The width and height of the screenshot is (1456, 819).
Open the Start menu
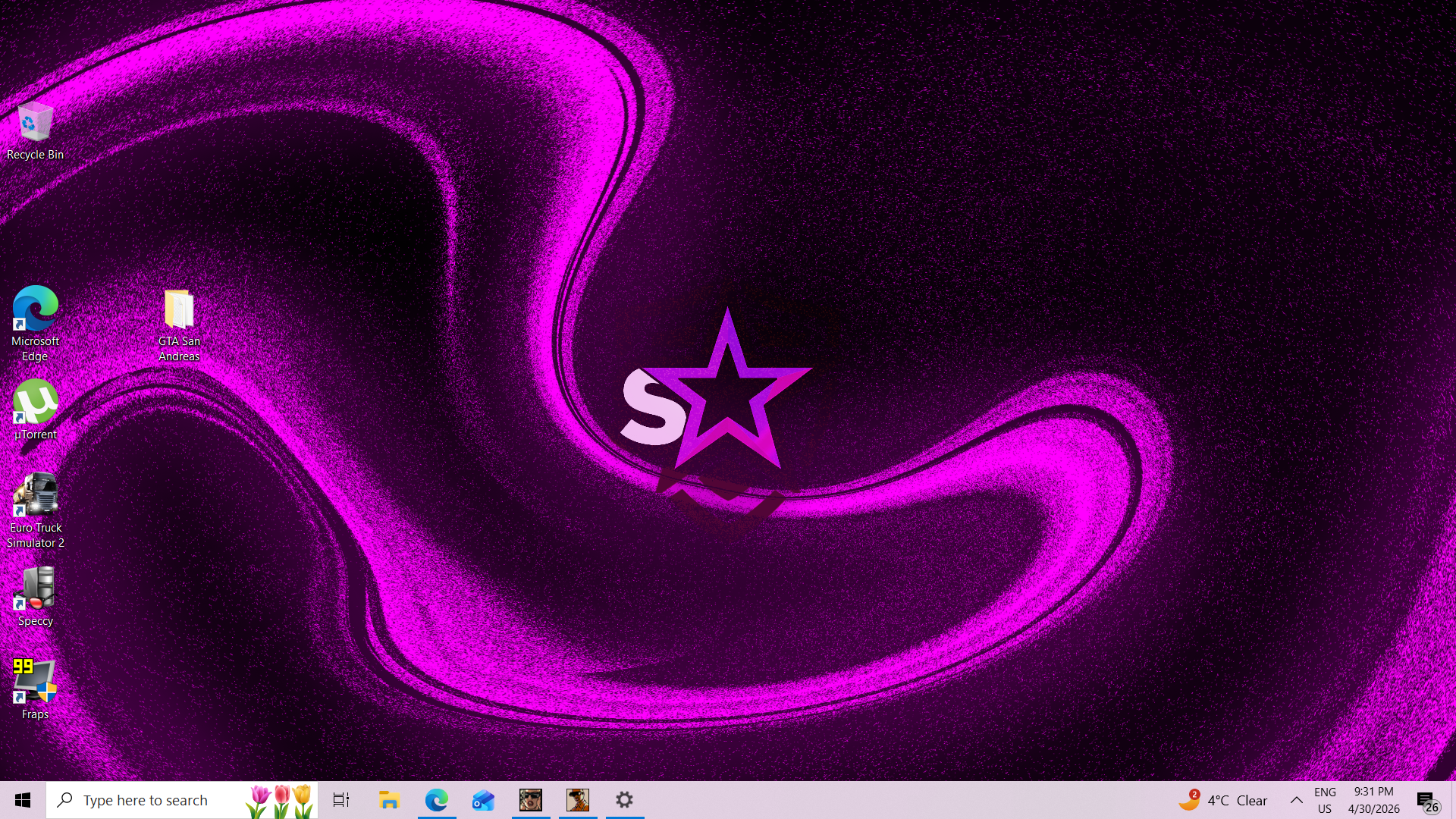(x=22, y=800)
